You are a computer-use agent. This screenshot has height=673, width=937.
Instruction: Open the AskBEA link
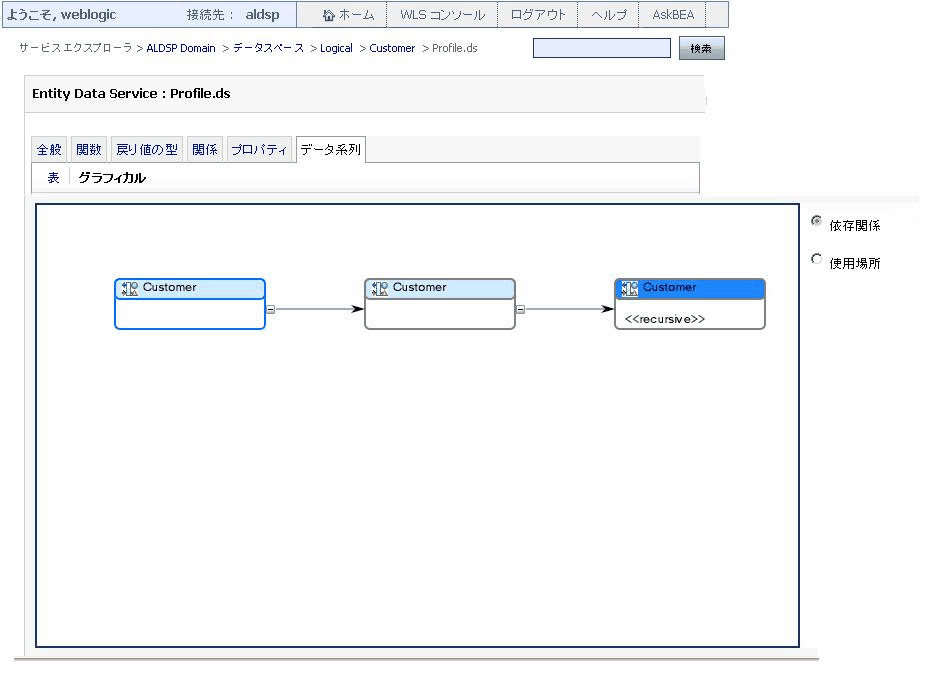(x=673, y=15)
